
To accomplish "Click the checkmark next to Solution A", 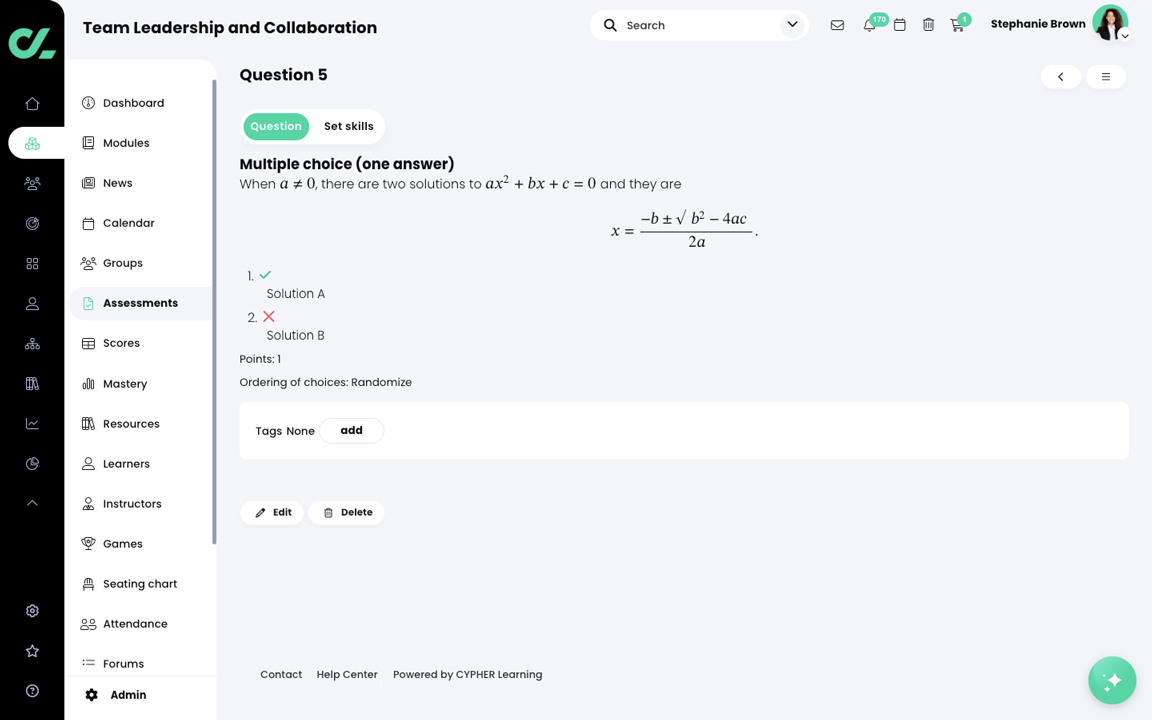I will pyautogui.click(x=264, y=275).
